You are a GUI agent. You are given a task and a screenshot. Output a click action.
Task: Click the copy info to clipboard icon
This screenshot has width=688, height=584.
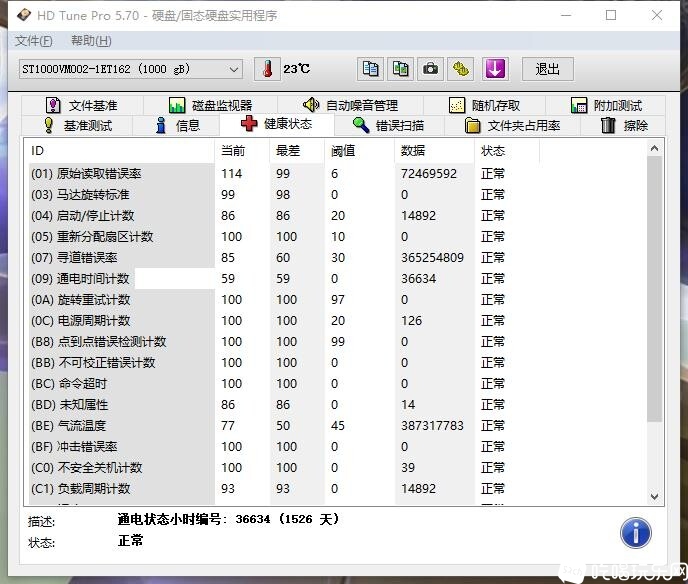tap(370, 69)
